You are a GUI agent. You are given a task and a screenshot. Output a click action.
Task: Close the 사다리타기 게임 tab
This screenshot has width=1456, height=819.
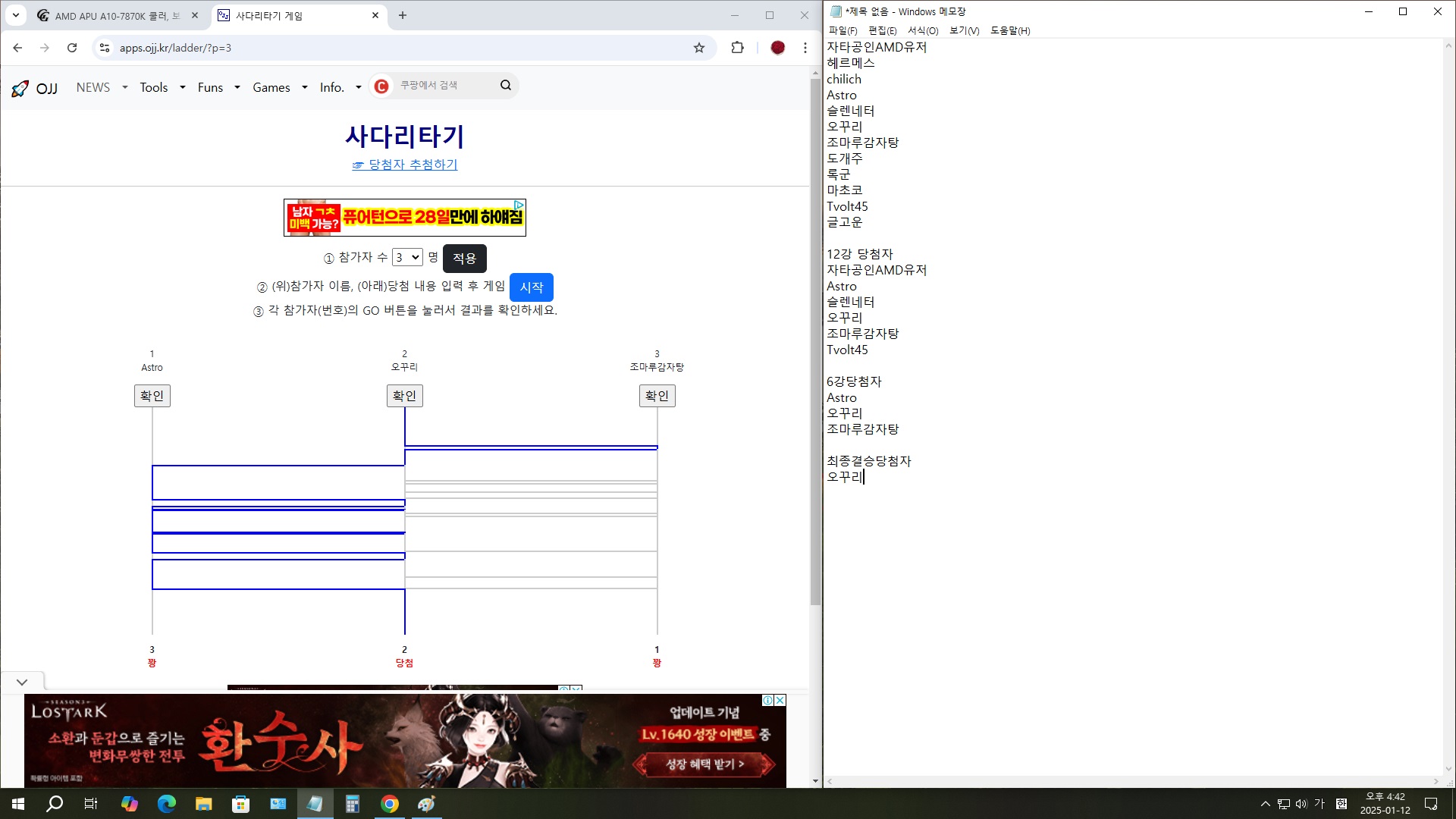[x=375, y=15]
